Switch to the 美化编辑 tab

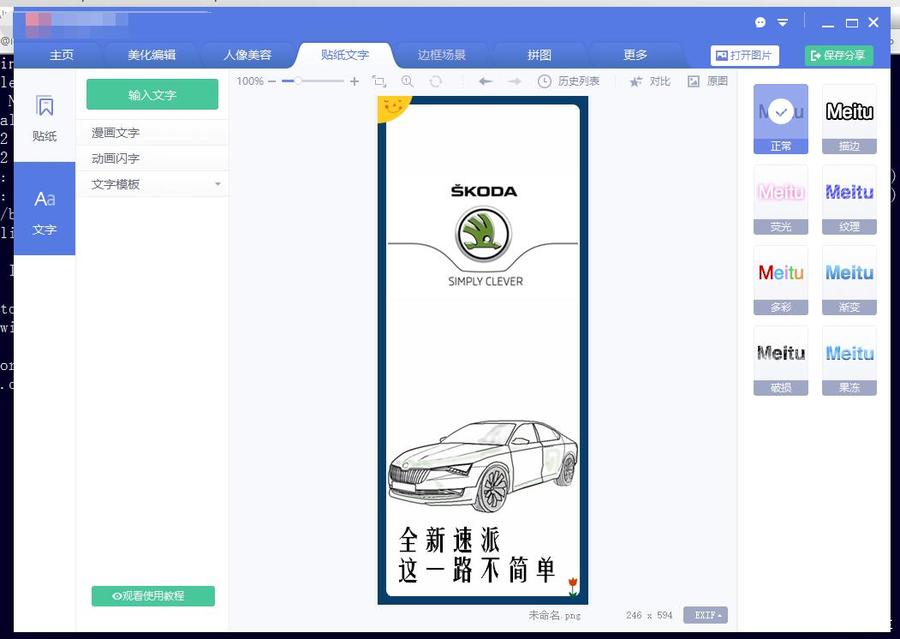tap(152, 55)
